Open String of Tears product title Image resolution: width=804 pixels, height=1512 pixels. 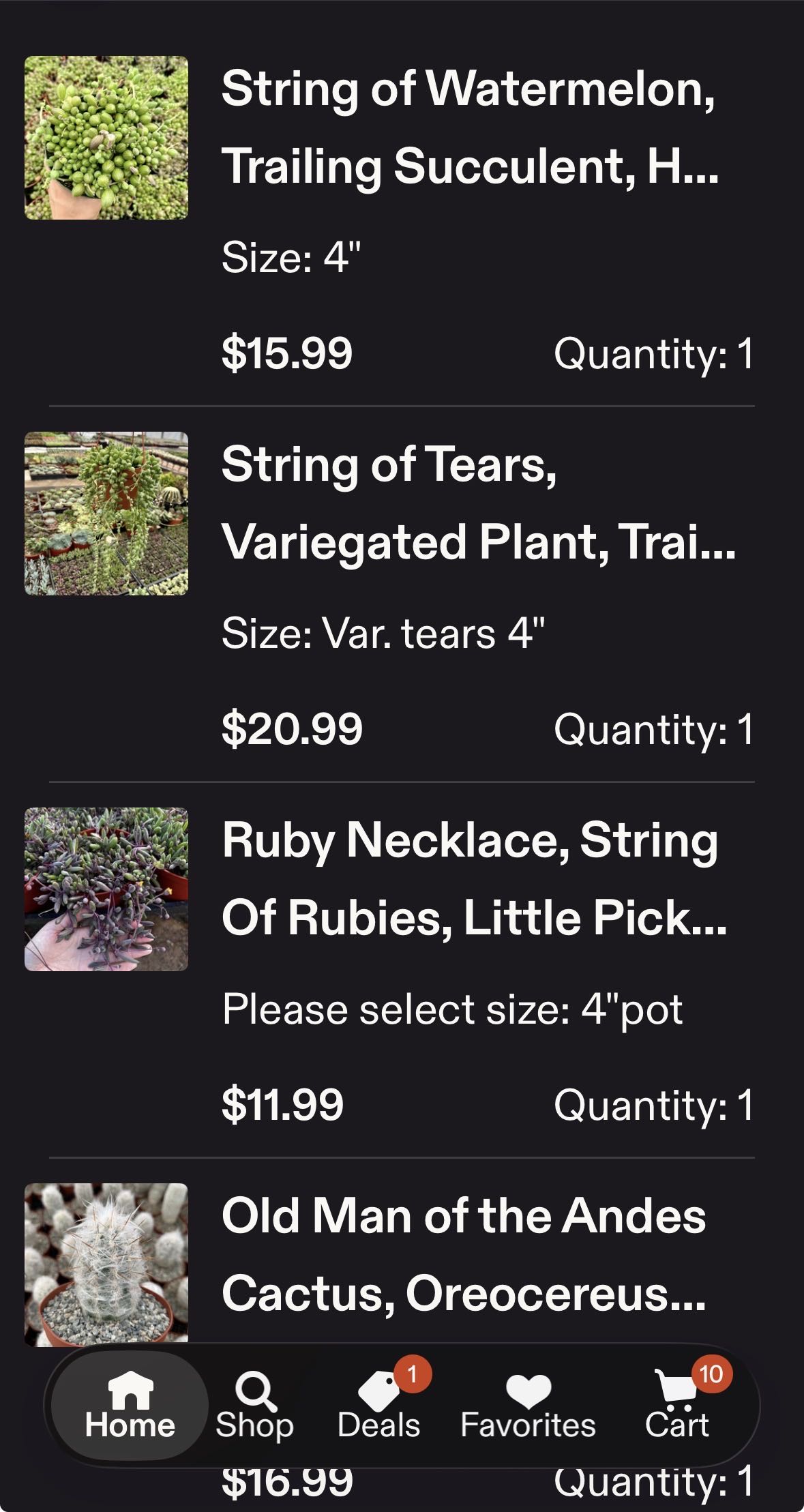point(477,503)
